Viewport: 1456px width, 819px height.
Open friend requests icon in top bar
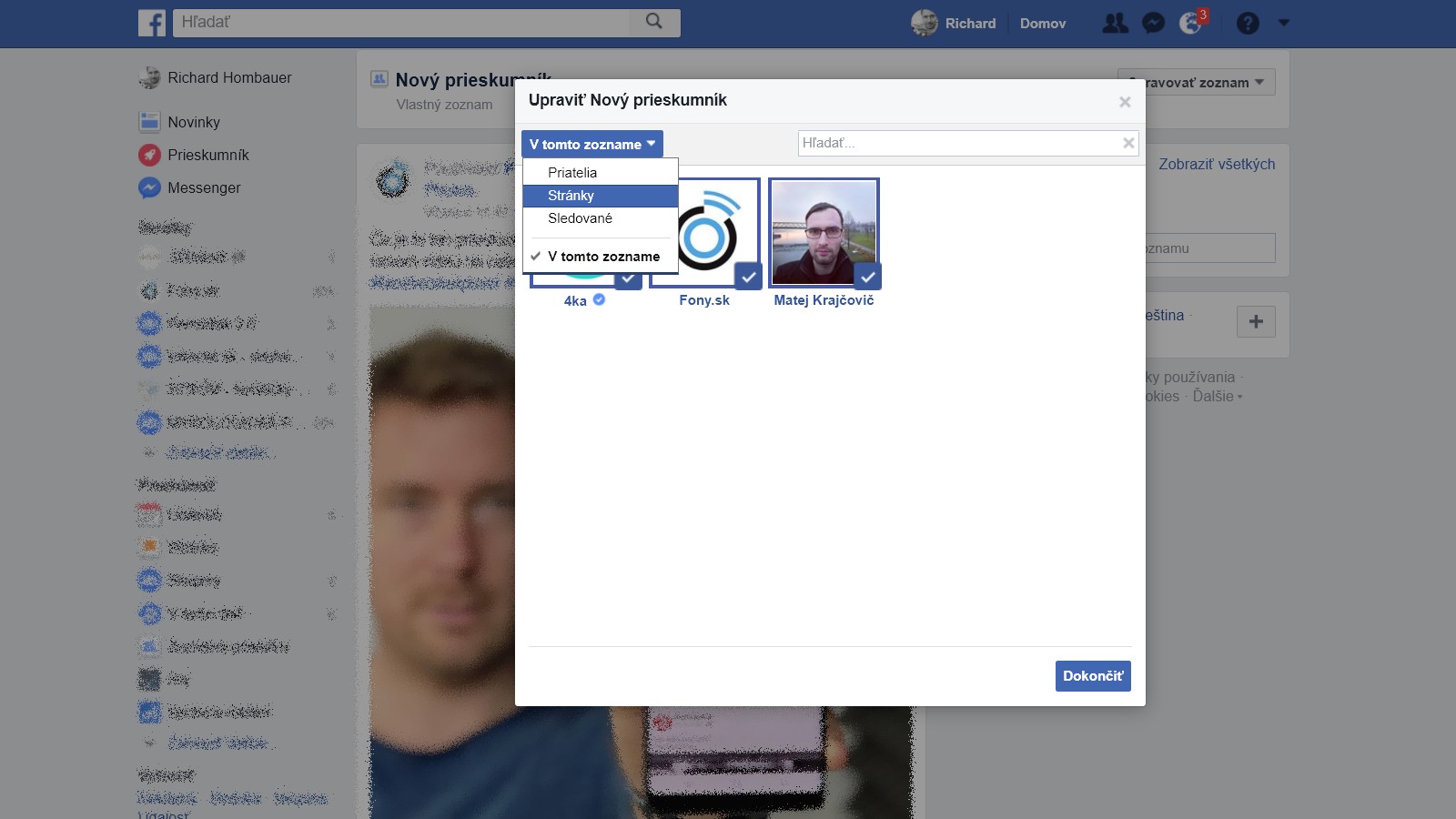point(1115,23)
